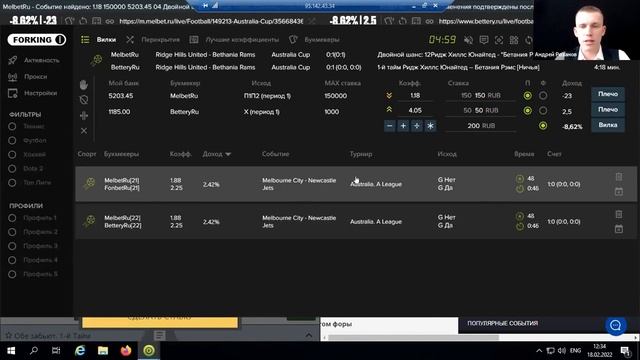Click the multiply asterisk stake button

[430, 126]
